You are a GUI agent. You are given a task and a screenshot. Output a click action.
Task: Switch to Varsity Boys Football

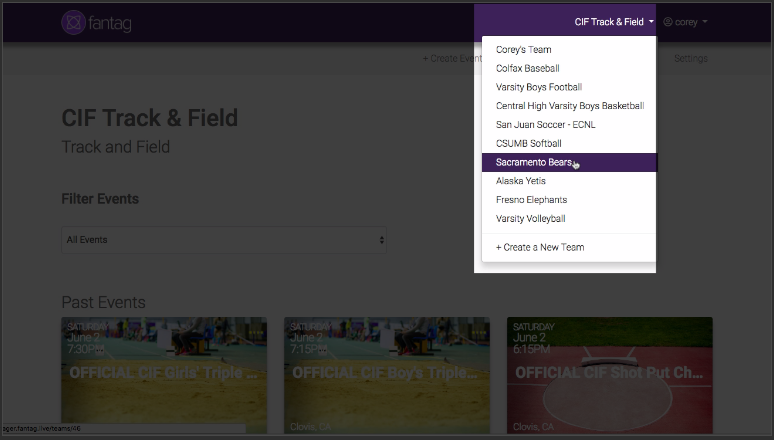point(569,87)
